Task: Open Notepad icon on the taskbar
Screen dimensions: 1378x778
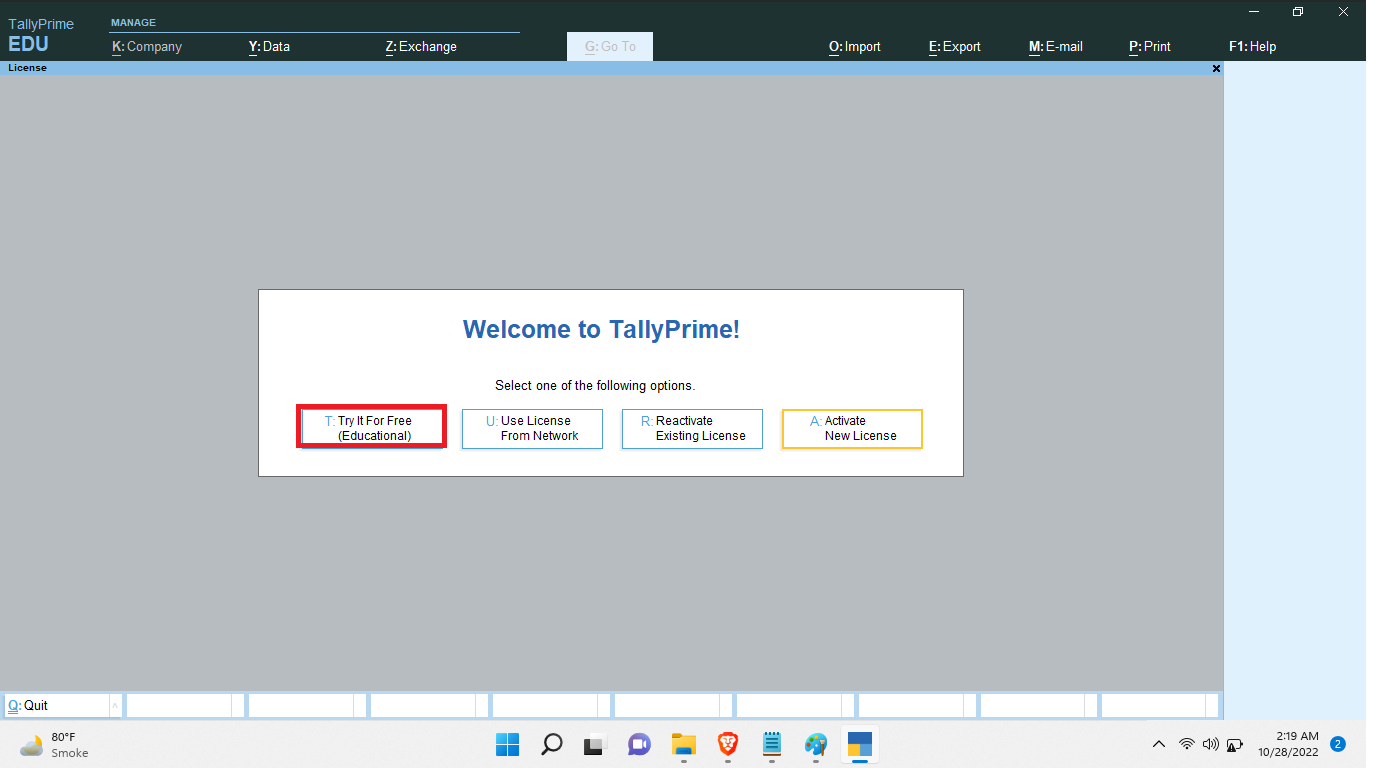Action: (x=771, y=744)
